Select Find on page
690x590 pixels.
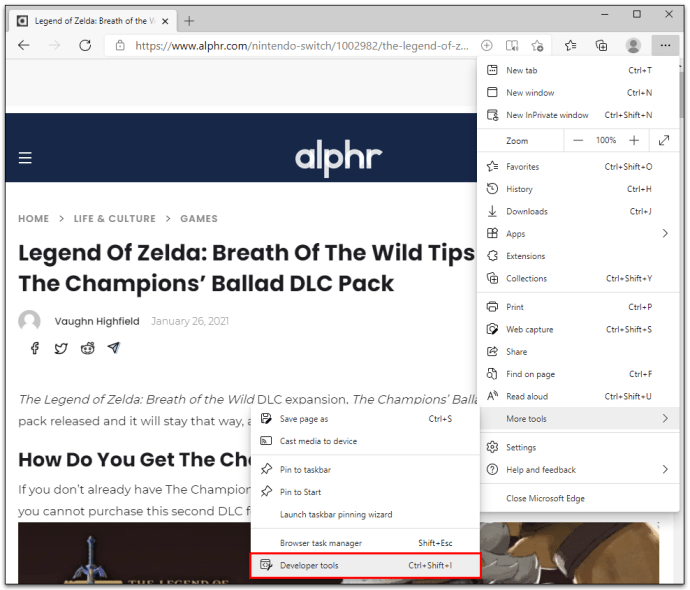pos(578,374)
